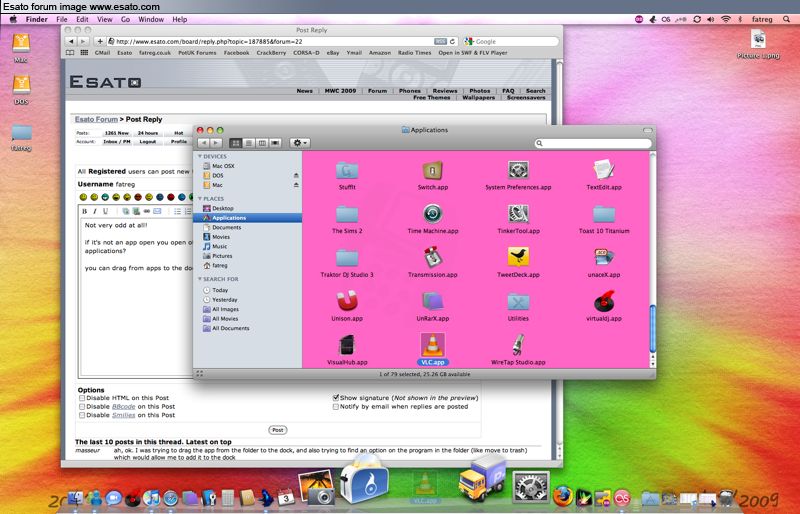Switch Finder to column view
Viewport: 800px width, 514px height.
point(262,143)
